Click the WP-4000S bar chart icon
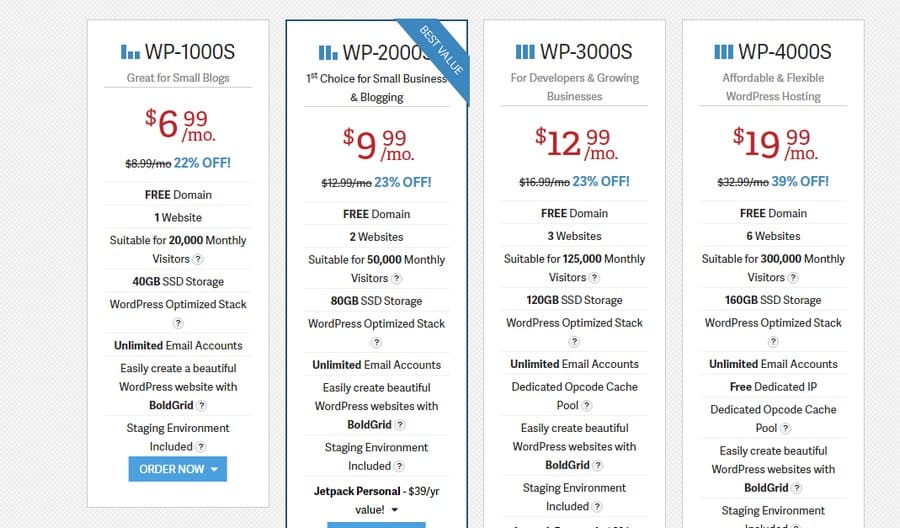Viewport: 900px width, 528px height. point(723,52)
